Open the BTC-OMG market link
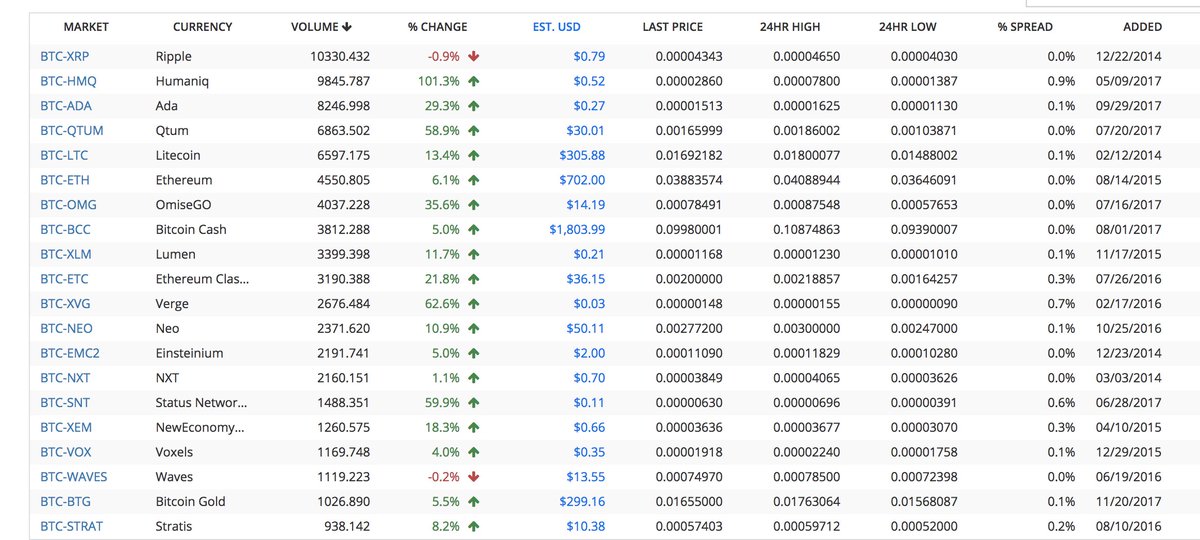Viewport: 1200px width, 540px height. [68, 205]
